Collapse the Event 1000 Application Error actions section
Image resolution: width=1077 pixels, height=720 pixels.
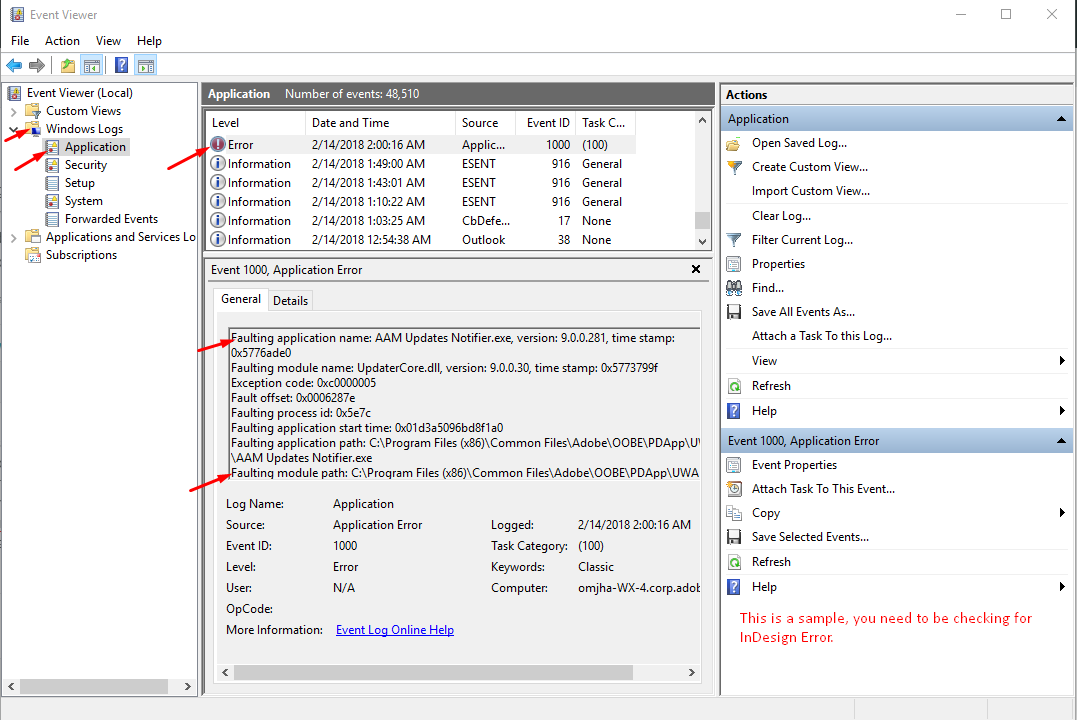pos(1061,440)
